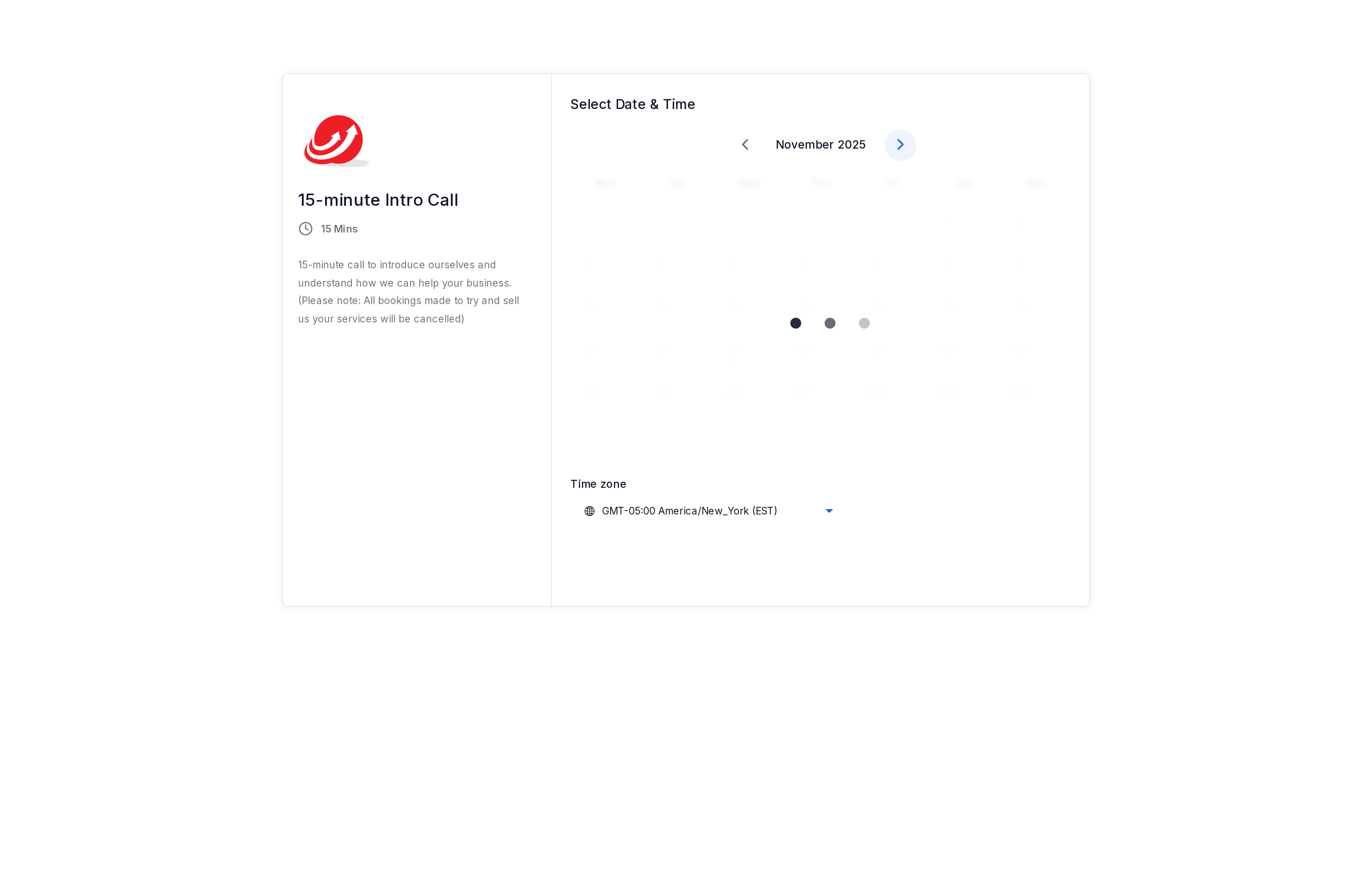Click the red company logo
Viewport: 1372px width, 891px height.
(x=336, y=141)
